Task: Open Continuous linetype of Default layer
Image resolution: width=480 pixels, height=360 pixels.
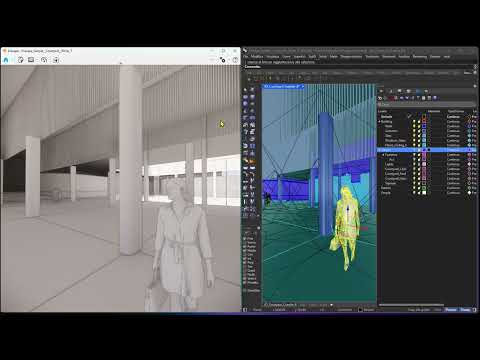Action: (x=453, y=117)
